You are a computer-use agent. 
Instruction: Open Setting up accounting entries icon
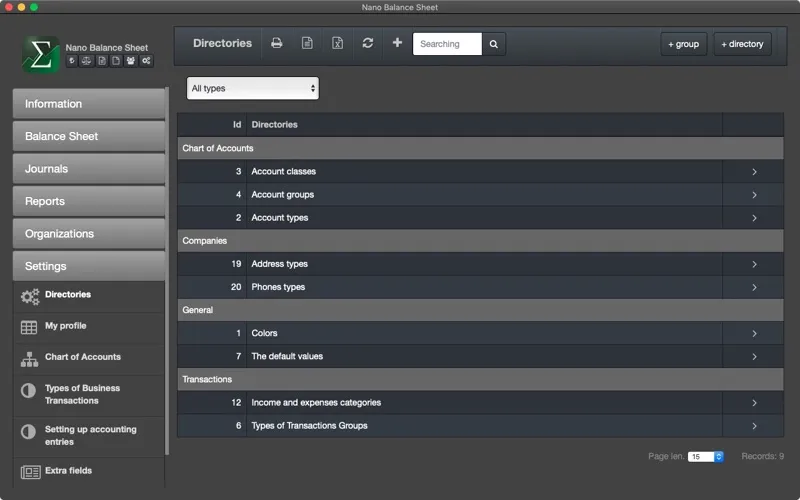29,432
